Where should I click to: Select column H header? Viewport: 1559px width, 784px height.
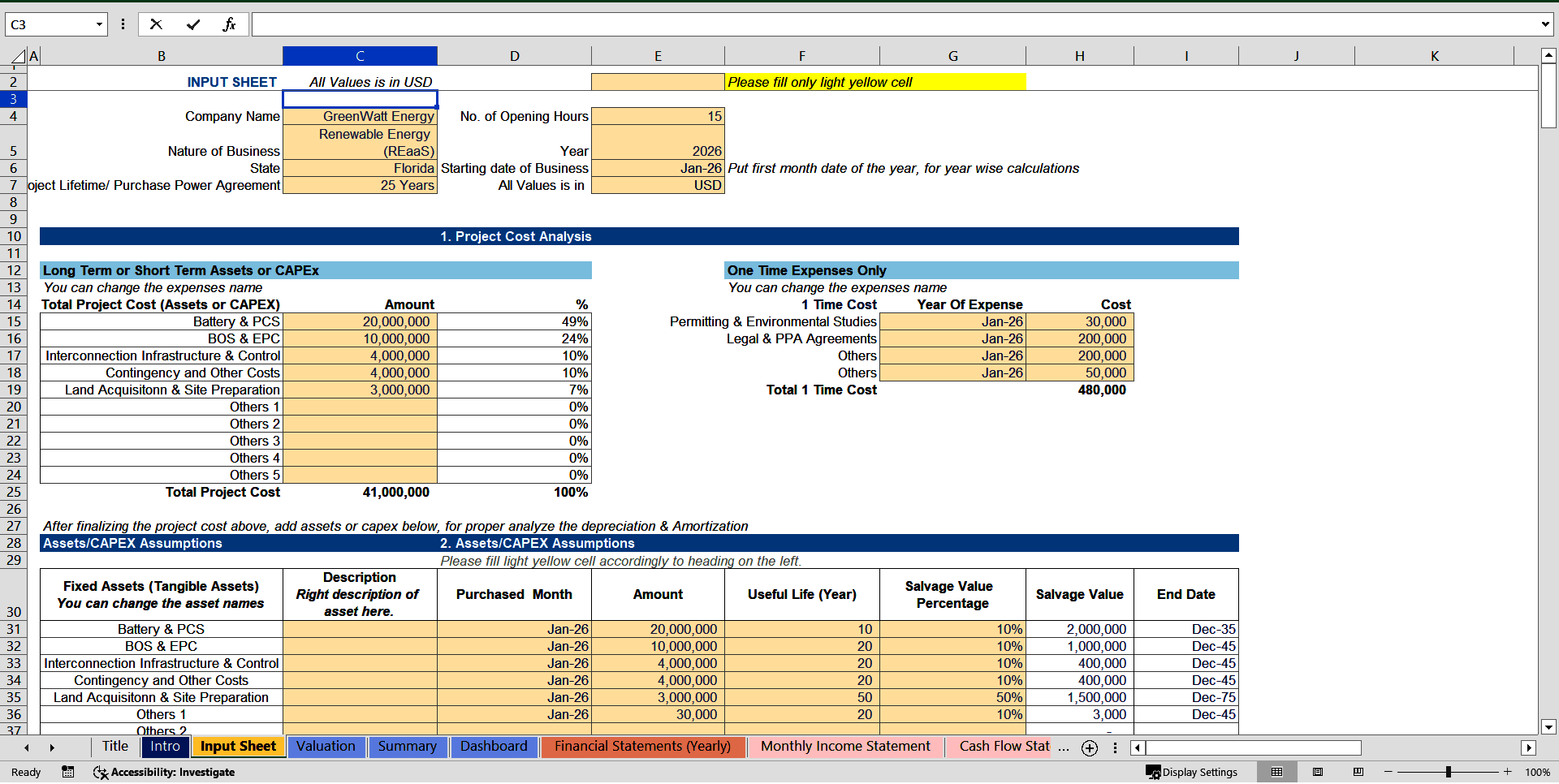coord(1079,56)
